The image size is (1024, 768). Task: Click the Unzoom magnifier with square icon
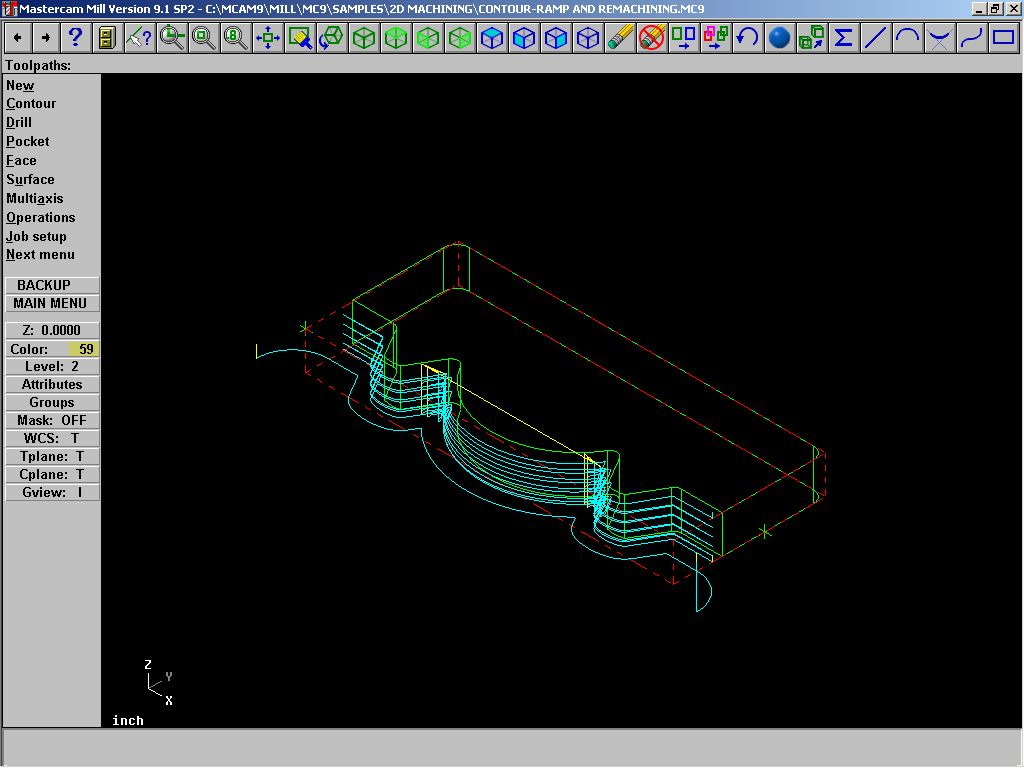(203, 38)
